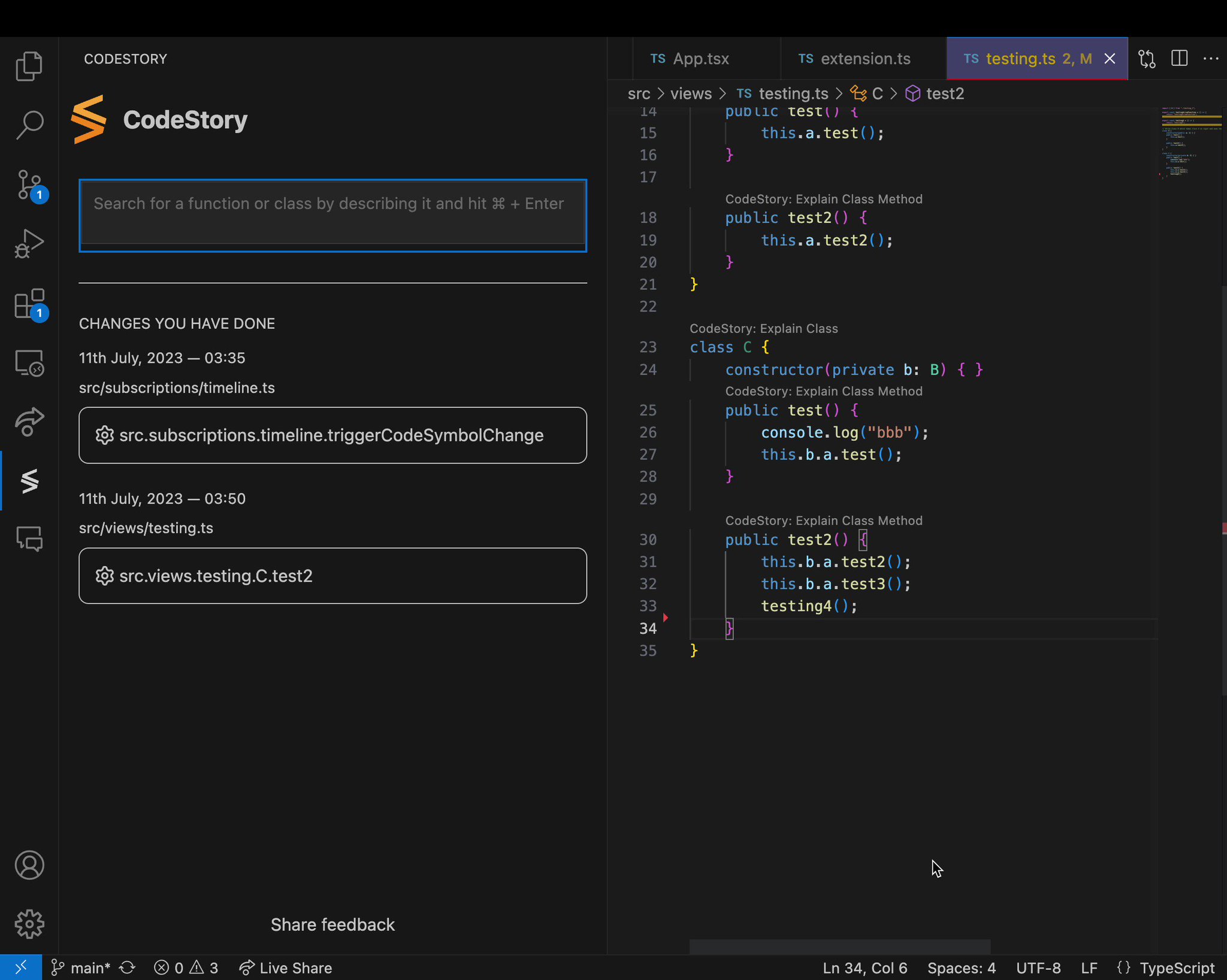Viewport: 1227px width, 980px height.
Task: Click the CodeStory function search input box
Action: 333,215
